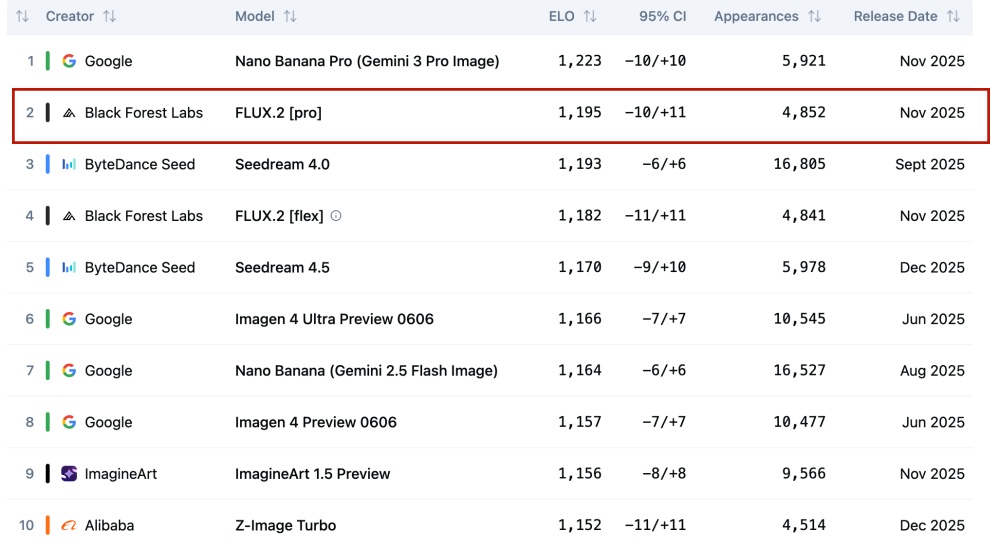
Task: Sort the leaderboard by ELO score
Action: coord(590,17)
